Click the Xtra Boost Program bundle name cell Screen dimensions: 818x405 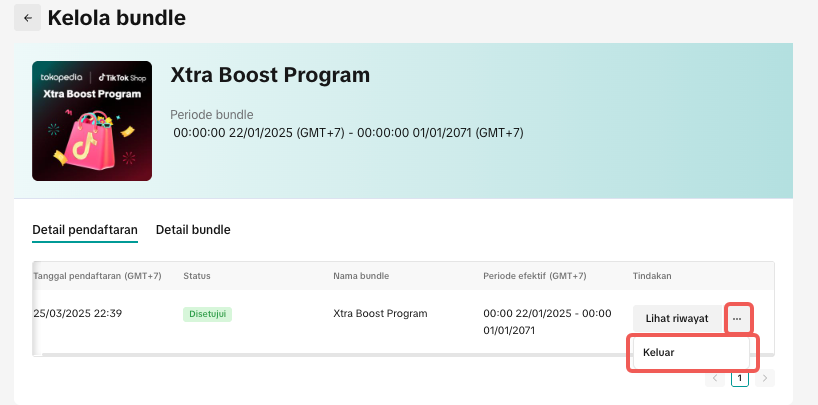tap(380, 314)
